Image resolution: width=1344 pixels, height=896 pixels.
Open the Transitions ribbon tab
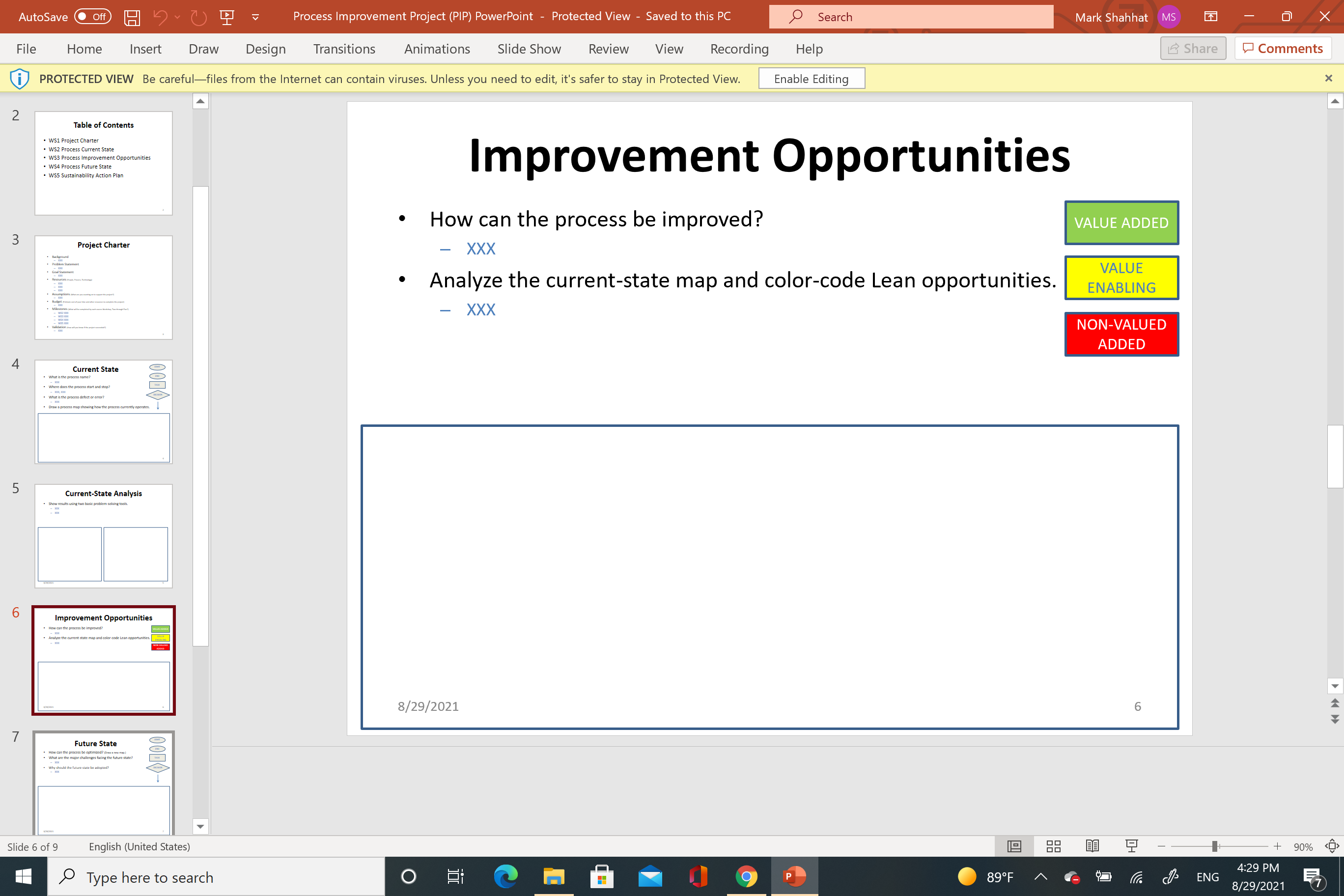344,49
